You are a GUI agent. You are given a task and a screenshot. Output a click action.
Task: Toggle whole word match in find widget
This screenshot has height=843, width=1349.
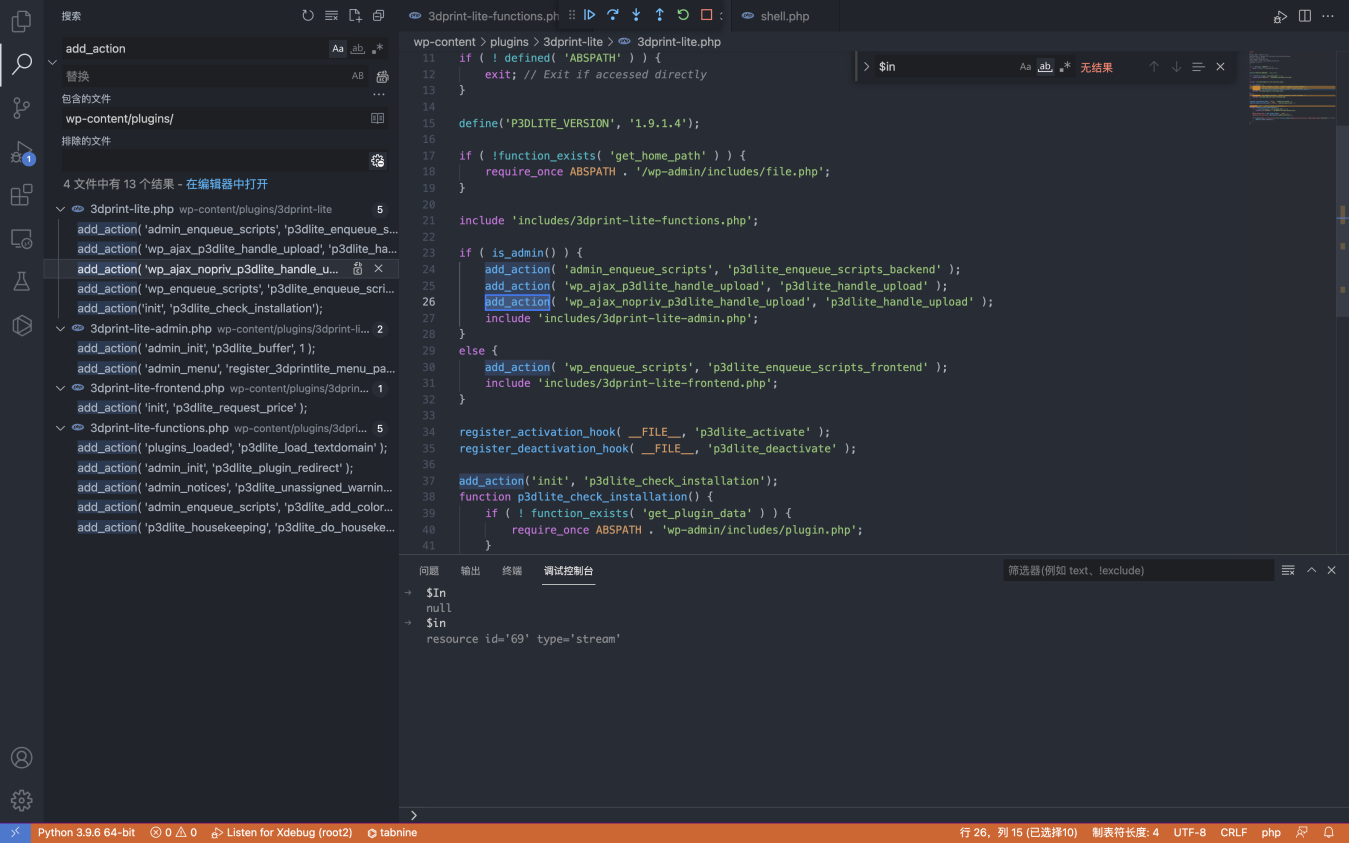tap(1045, 67)
